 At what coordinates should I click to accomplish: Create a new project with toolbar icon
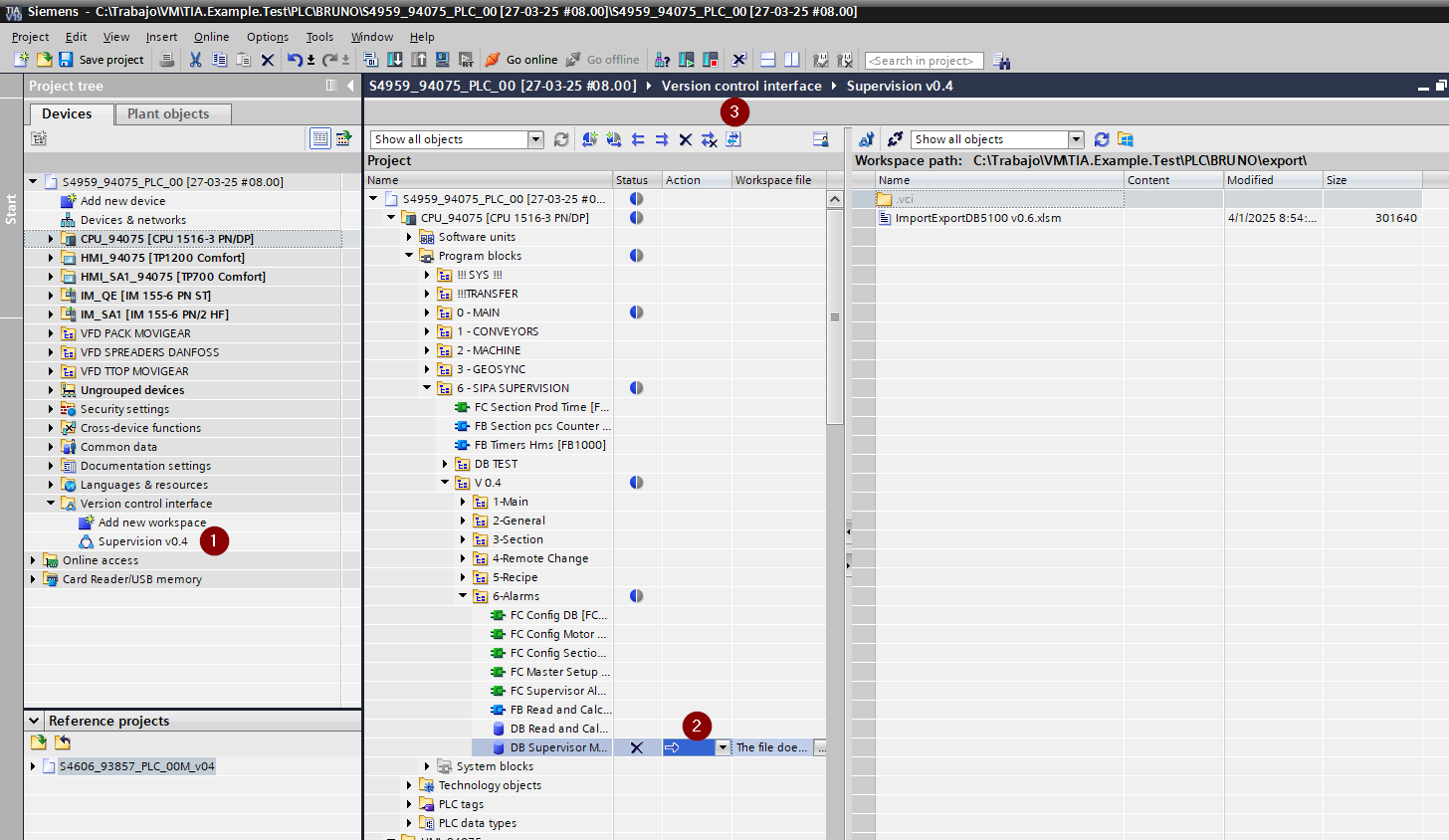[22, 60]
